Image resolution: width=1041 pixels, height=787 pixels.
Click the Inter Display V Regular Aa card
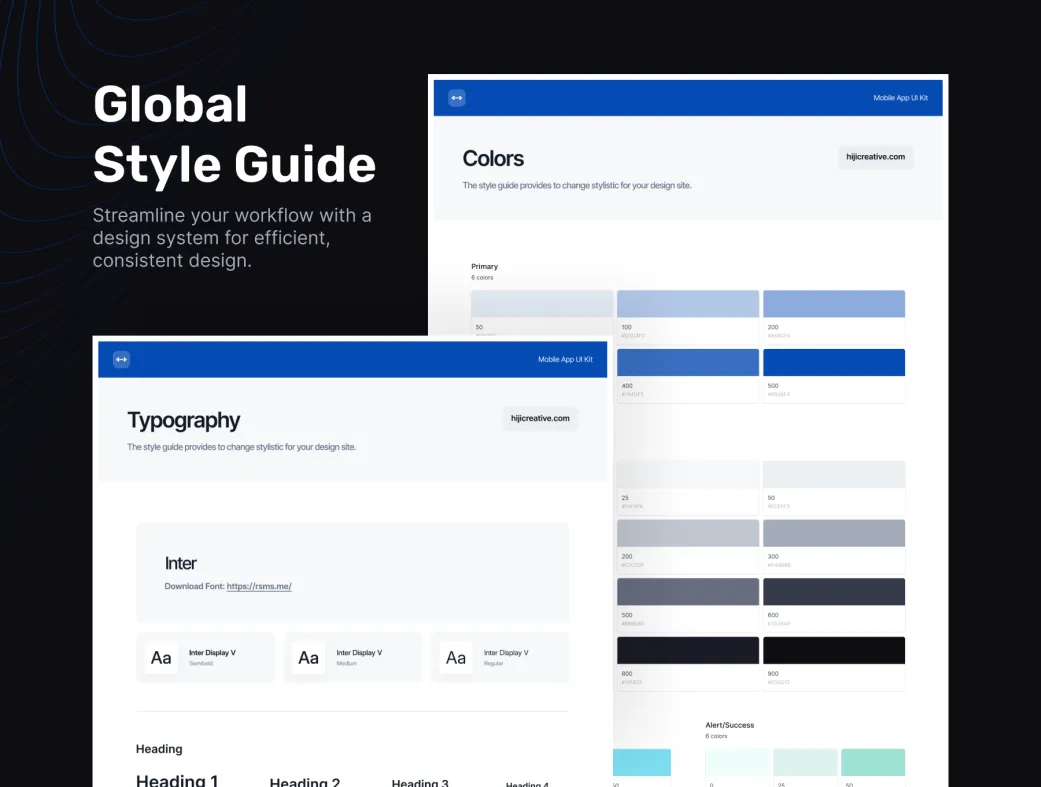click(500, 657)
